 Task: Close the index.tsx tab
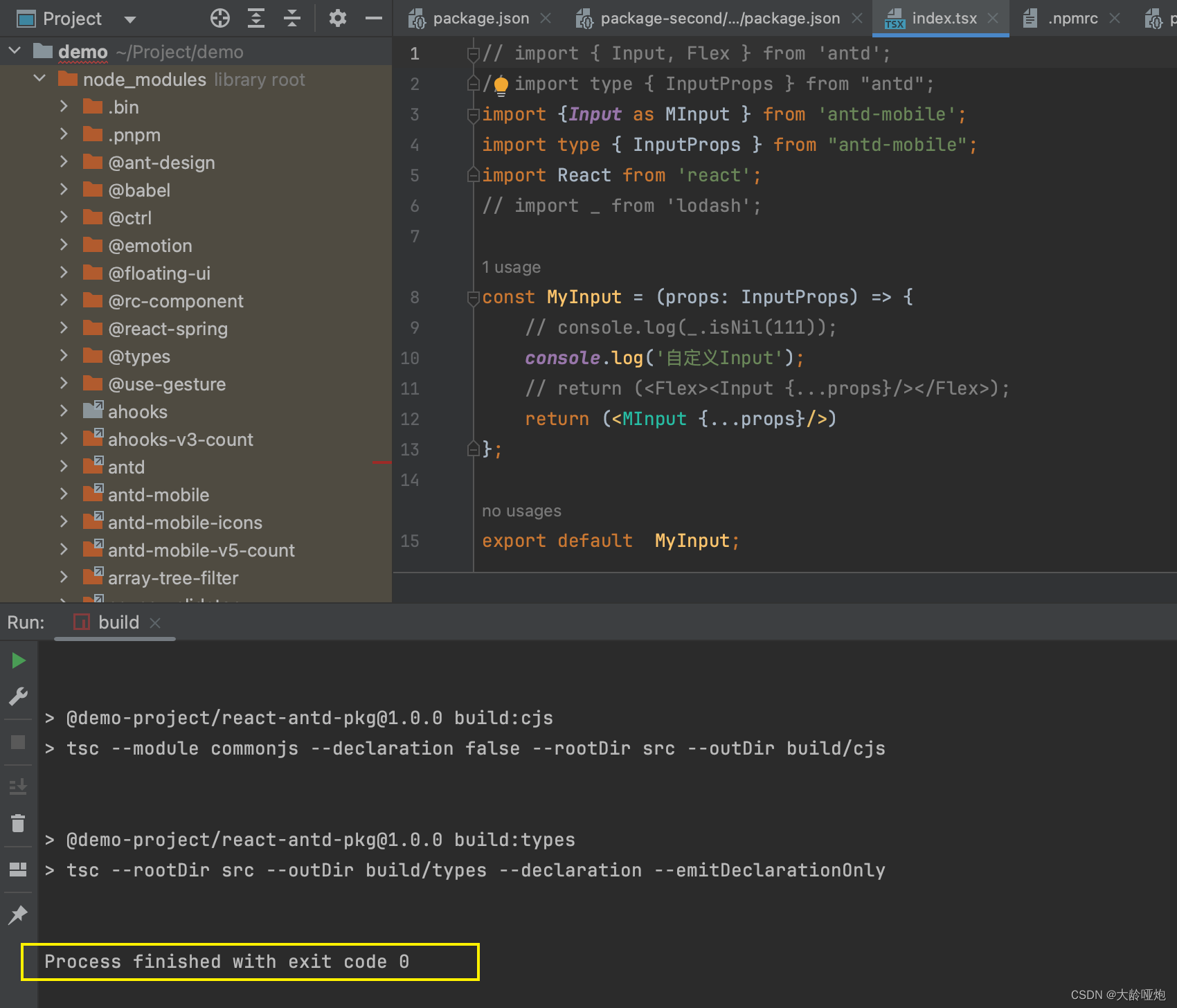(x=993, y=19)
